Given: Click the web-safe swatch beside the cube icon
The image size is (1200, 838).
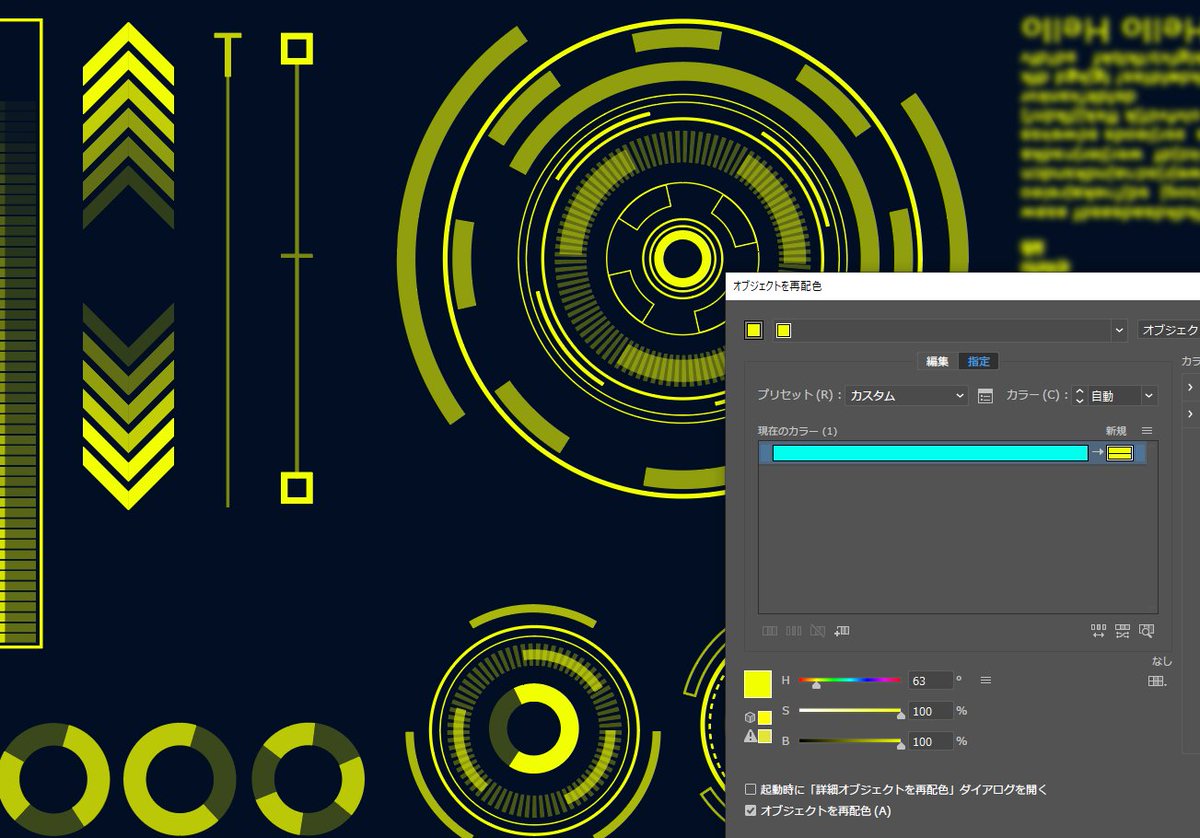Looking at the screenshot, I should pos(765,717).
